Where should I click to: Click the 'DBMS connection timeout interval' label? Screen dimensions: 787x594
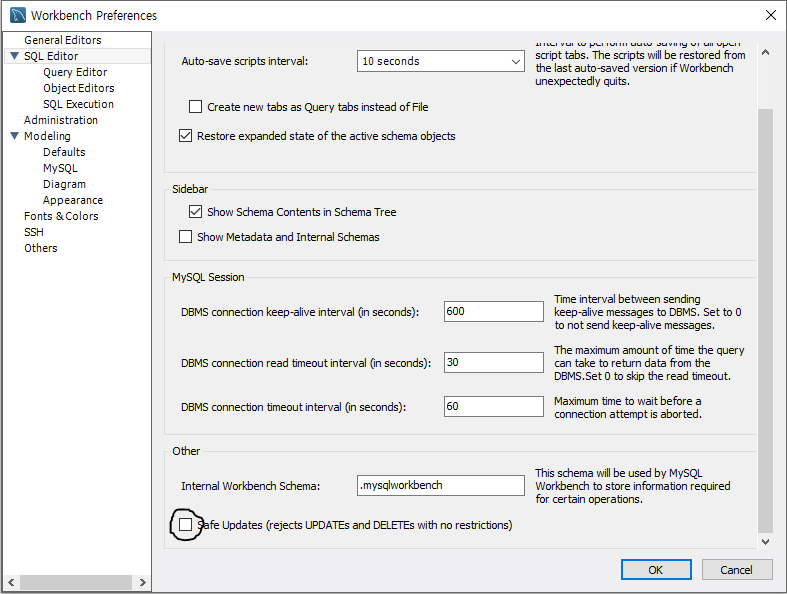294,407
